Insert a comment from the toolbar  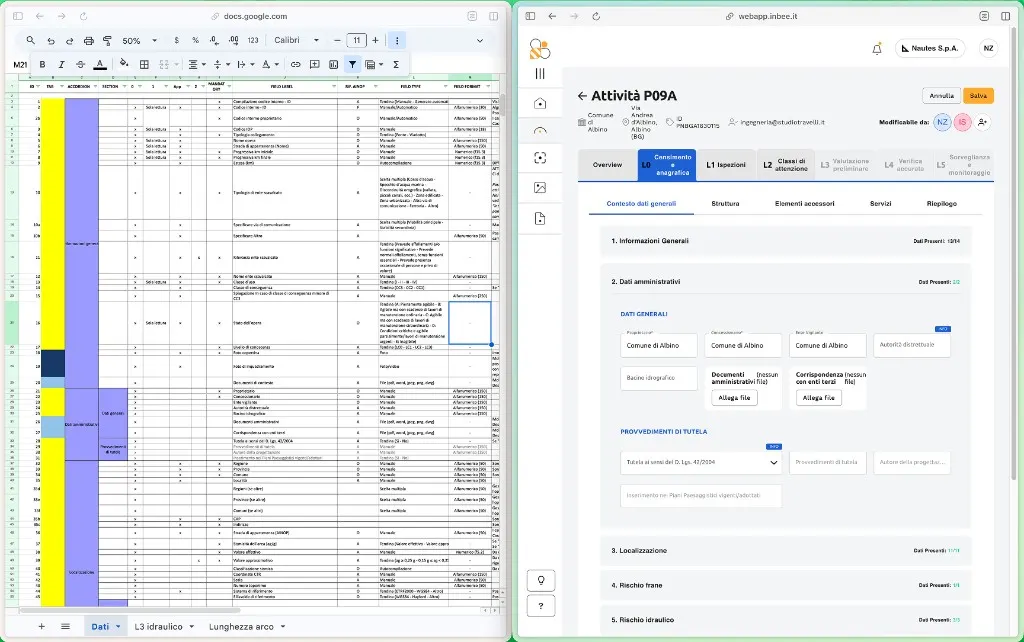pyautogui.click(x=314, y=64)
